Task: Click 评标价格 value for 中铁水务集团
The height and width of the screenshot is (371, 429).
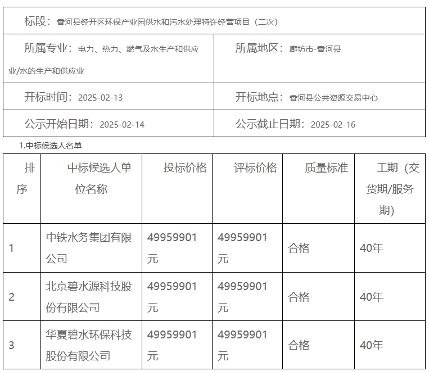Action: tap(242, 248)
